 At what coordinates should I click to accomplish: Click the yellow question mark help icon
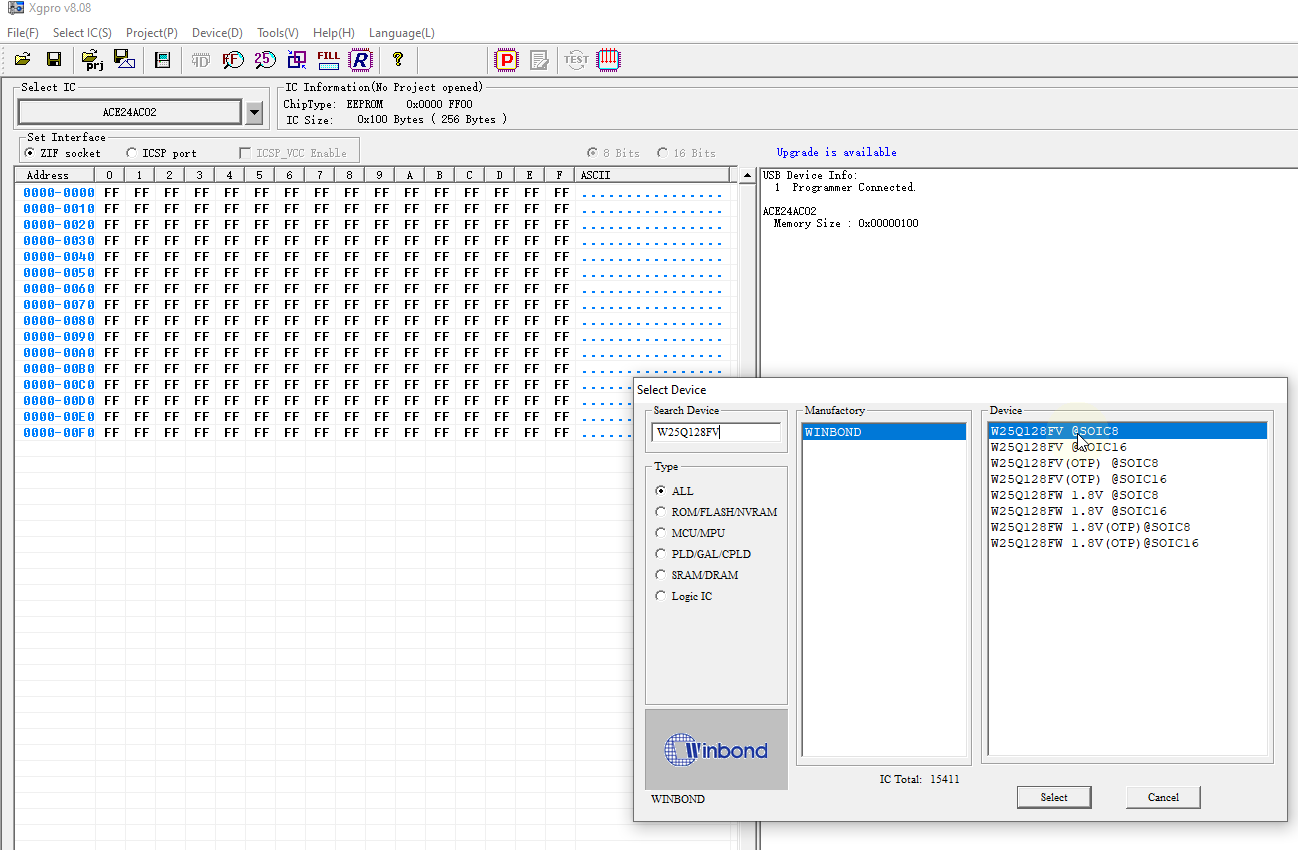[398, 60]
